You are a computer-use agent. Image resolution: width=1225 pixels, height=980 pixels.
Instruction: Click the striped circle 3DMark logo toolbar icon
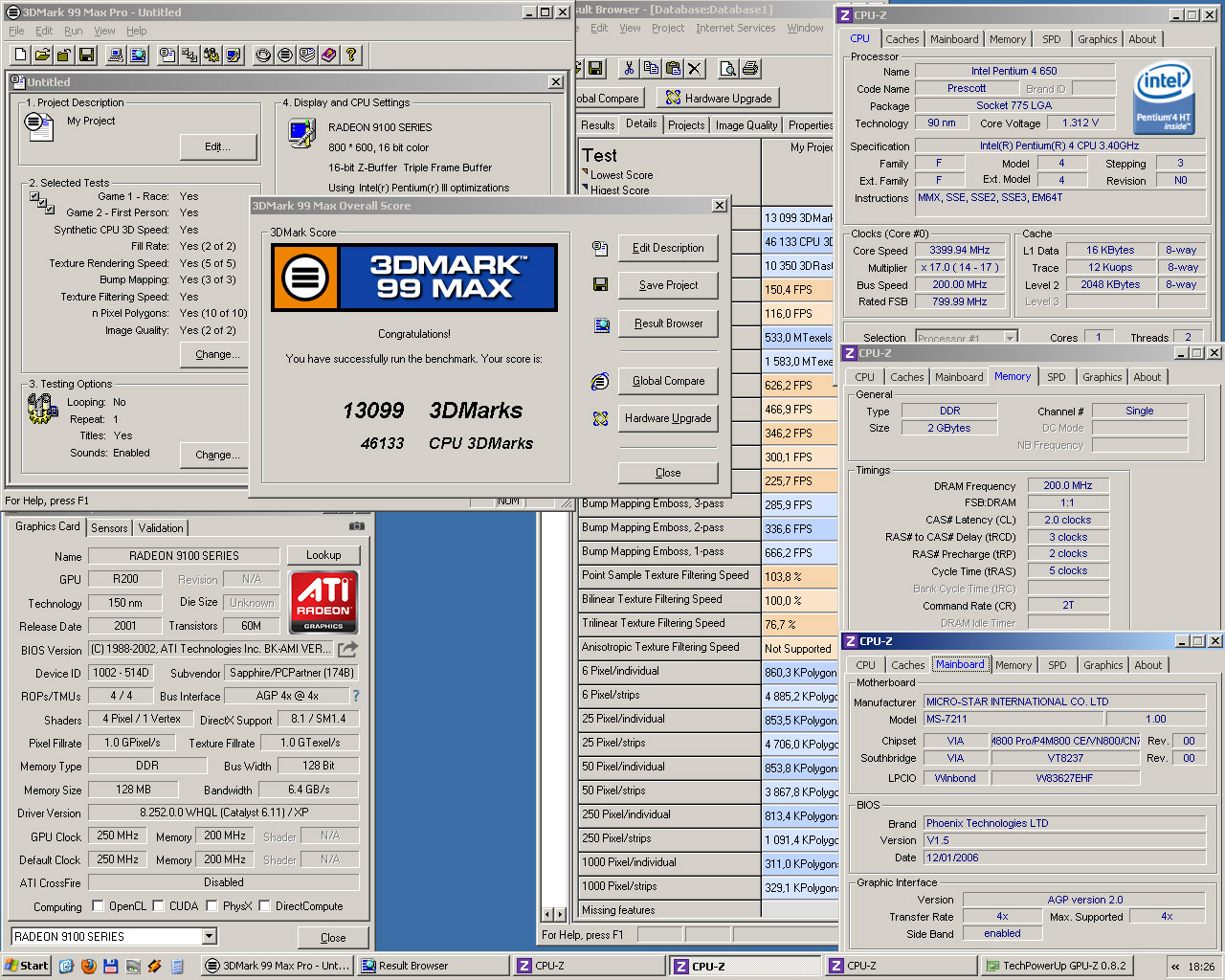coord(285,56)
